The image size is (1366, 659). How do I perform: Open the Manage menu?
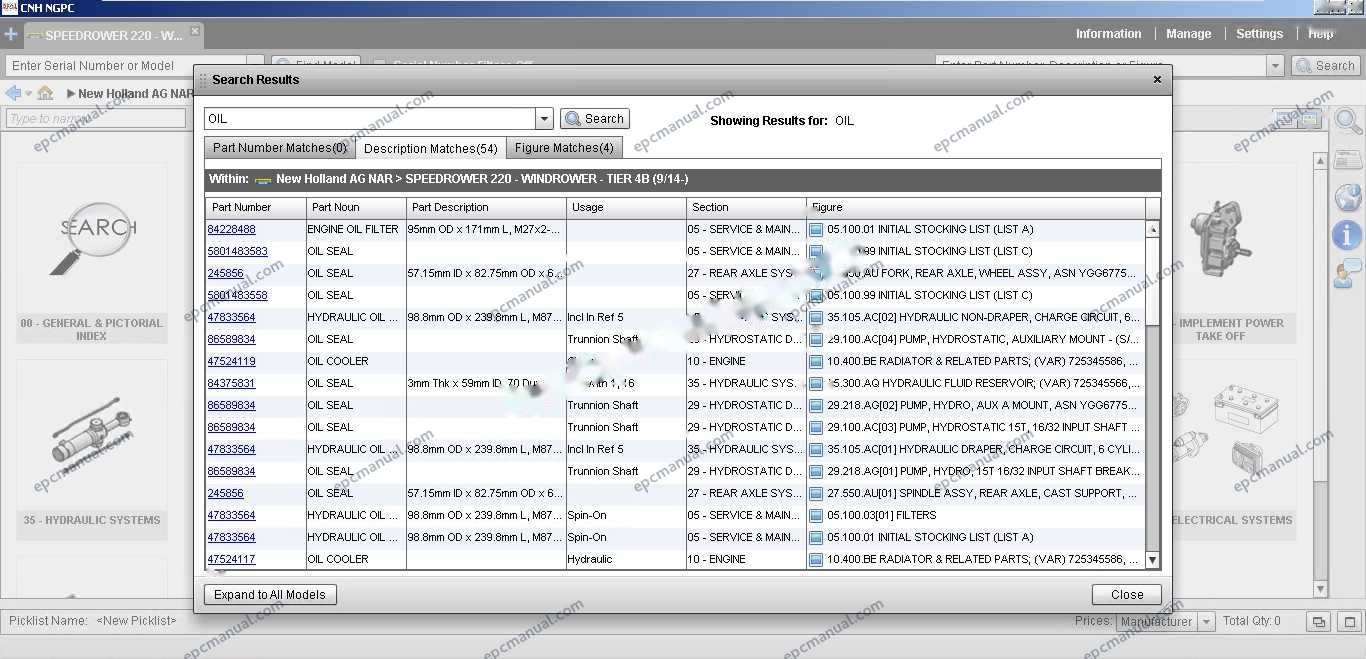[x=1188, y=34]
